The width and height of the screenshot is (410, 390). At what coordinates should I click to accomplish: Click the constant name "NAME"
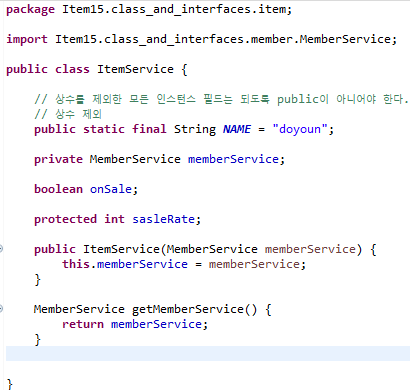[x=237, y=129]
